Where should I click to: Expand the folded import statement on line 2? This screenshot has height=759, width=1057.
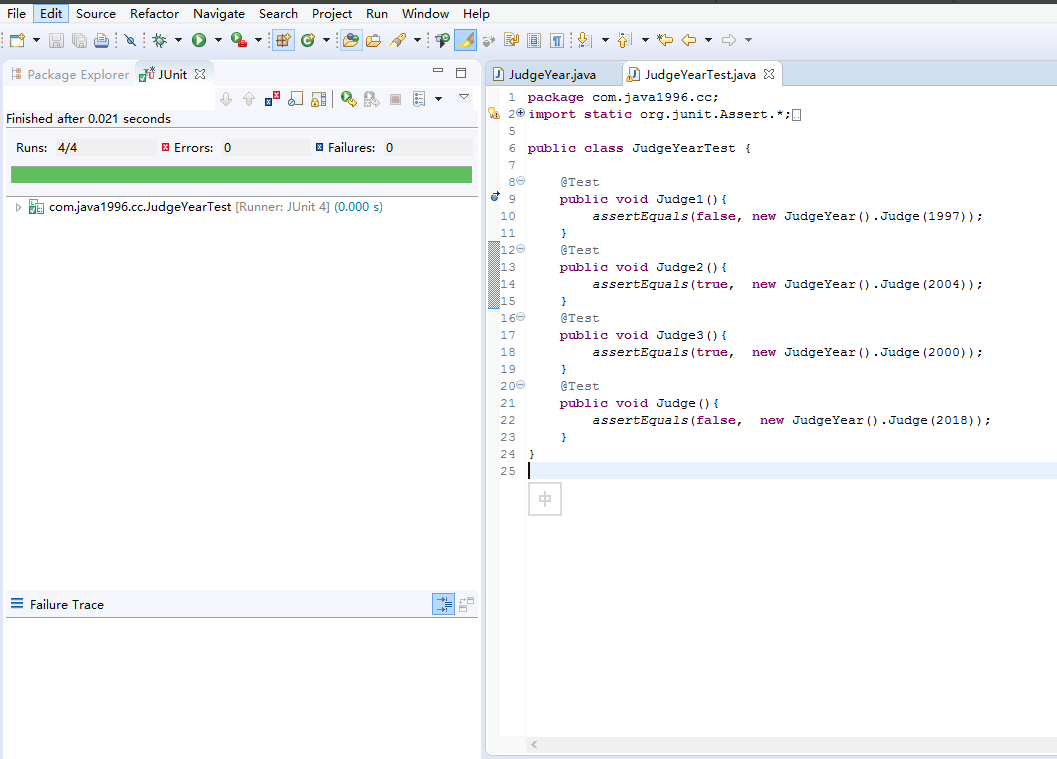(520, 114)
